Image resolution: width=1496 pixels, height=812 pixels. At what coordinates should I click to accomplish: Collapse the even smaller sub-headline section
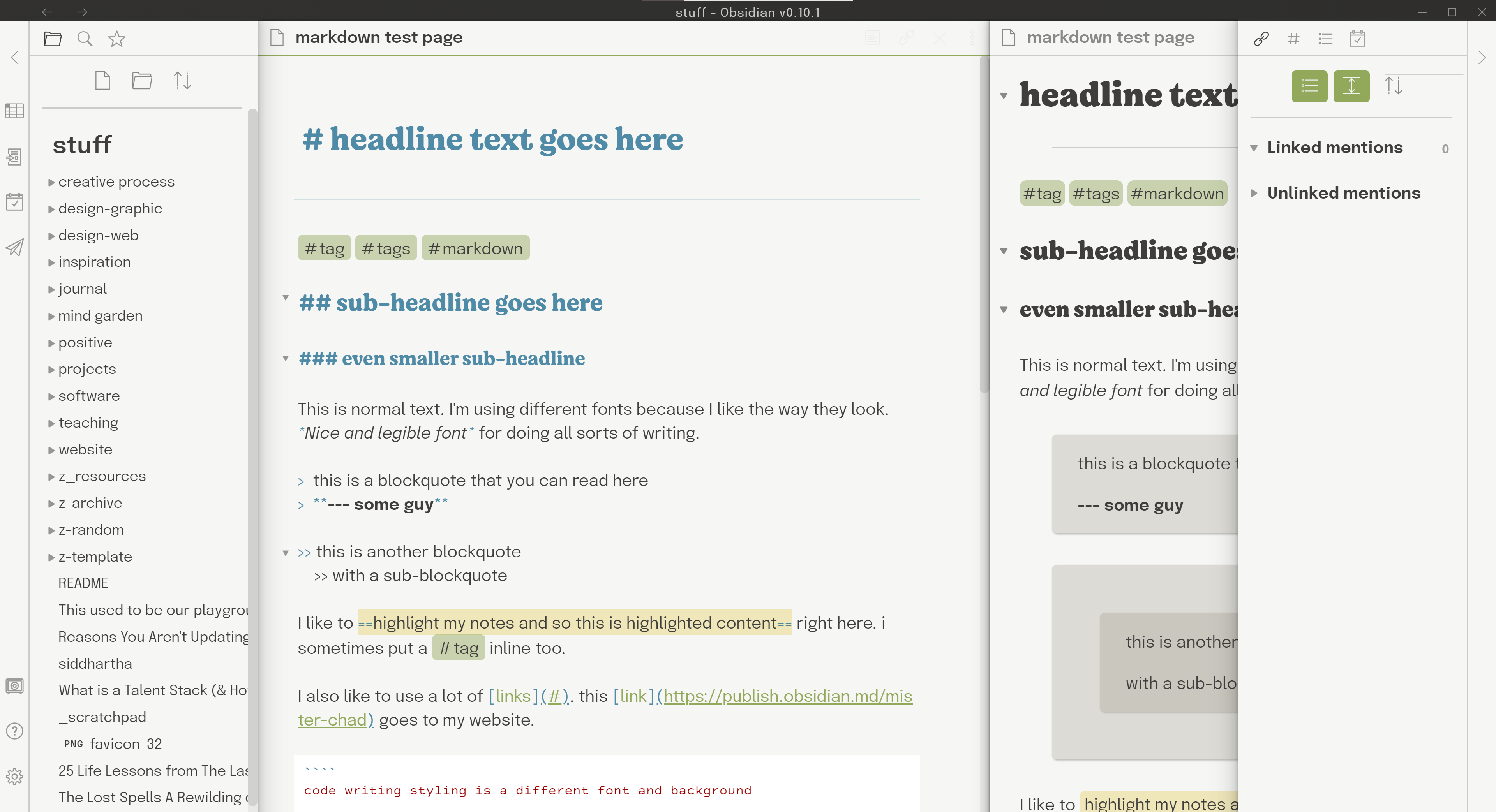[286, 357]
